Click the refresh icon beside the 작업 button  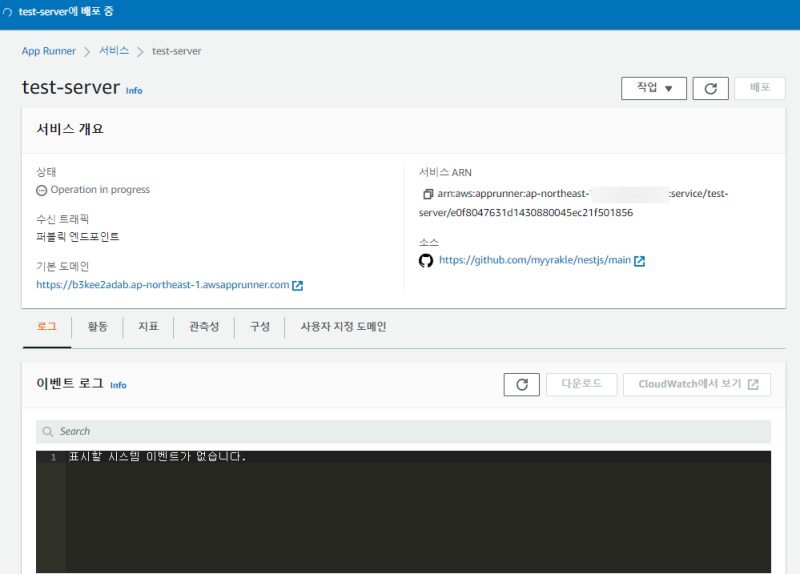tap(710, 88)
